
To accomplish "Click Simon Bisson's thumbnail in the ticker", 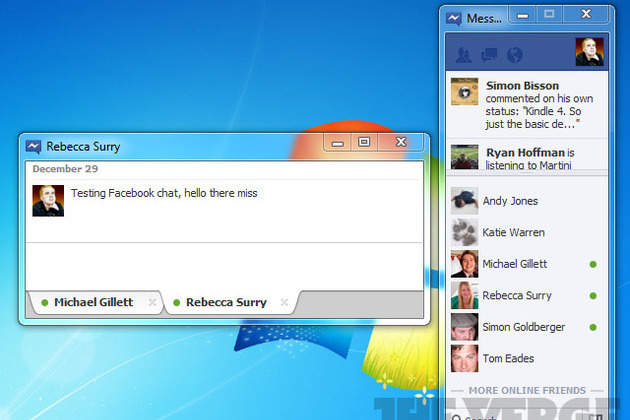I will (x=464, y=92).
